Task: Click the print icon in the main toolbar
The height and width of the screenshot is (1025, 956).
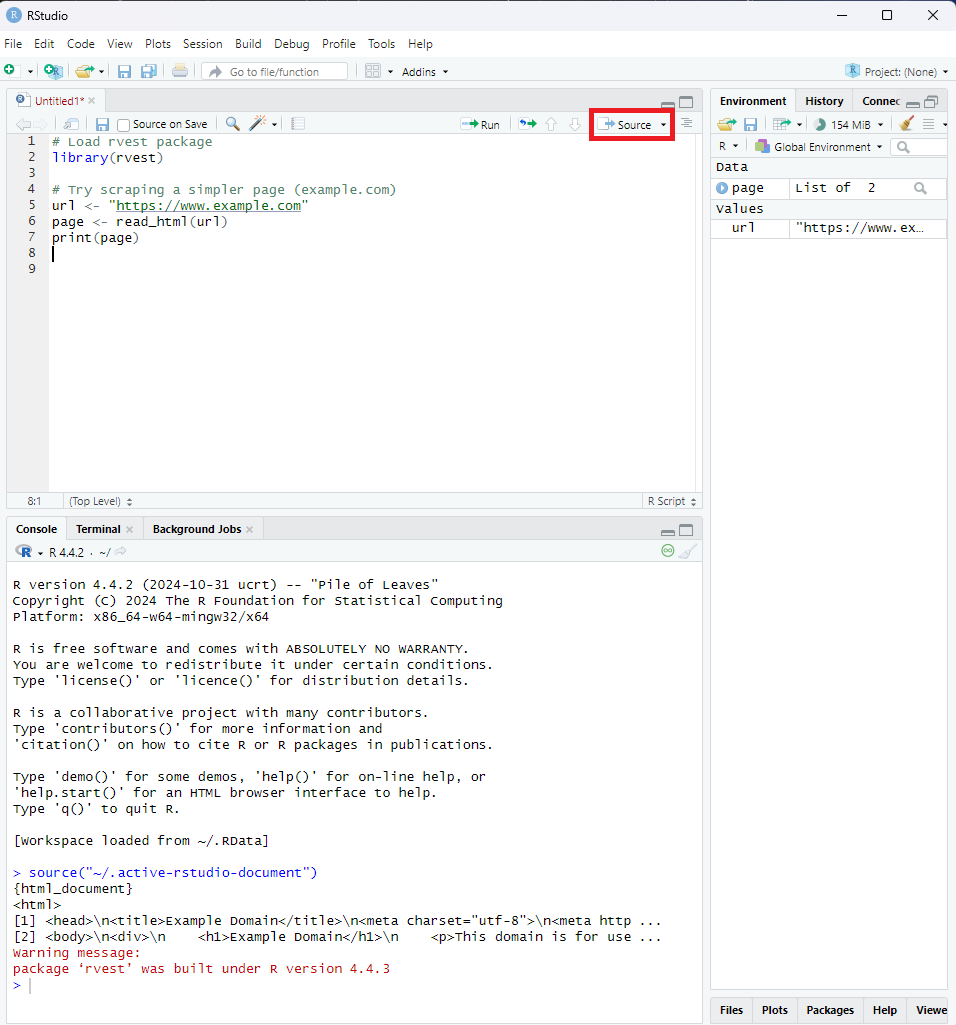Action: [x=180, y=71]
